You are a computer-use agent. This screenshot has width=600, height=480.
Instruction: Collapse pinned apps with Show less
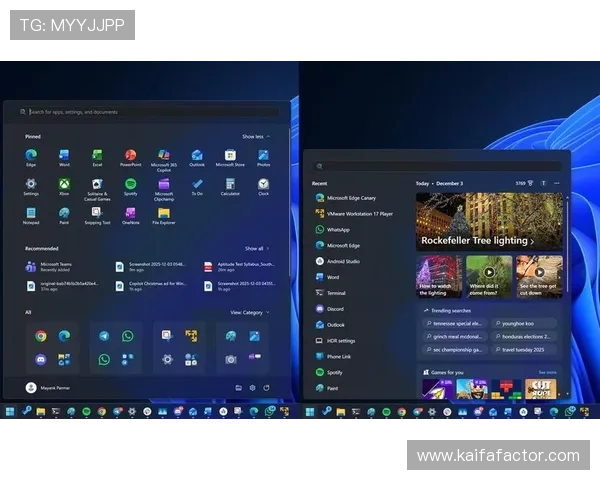click(255, 136)
